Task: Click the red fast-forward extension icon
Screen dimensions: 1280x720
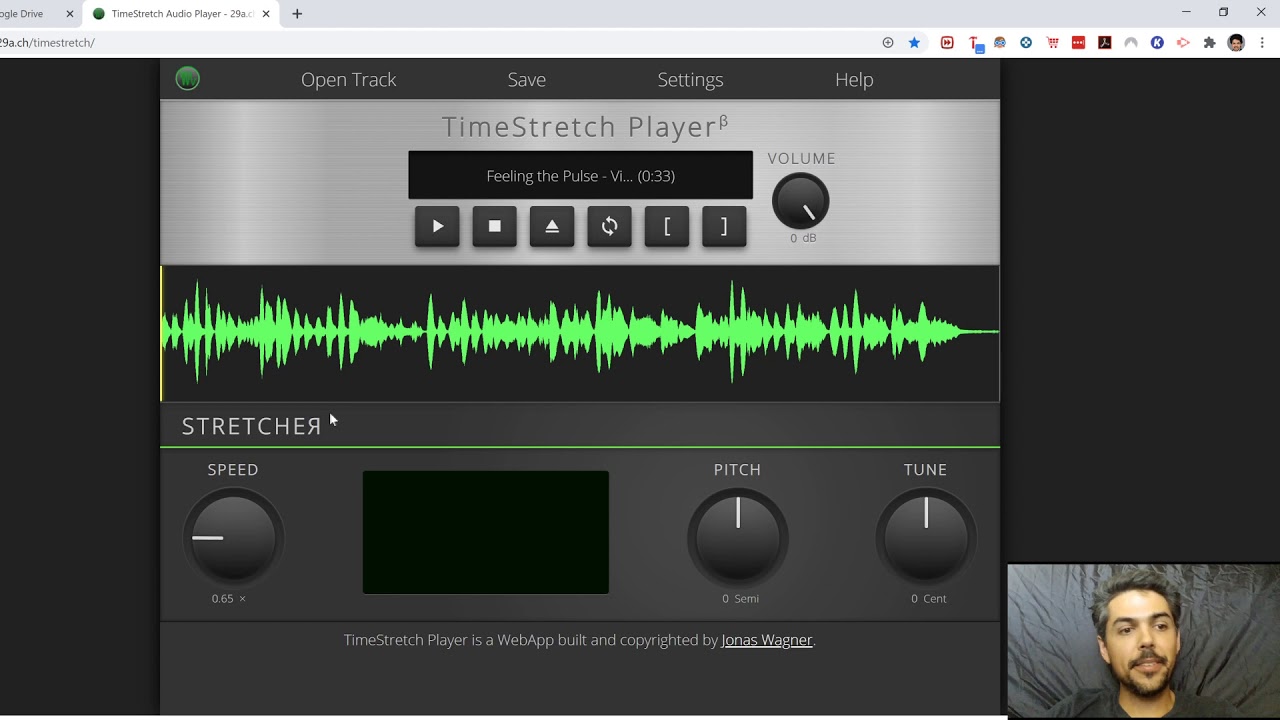Action: click(x=947, y=43)
